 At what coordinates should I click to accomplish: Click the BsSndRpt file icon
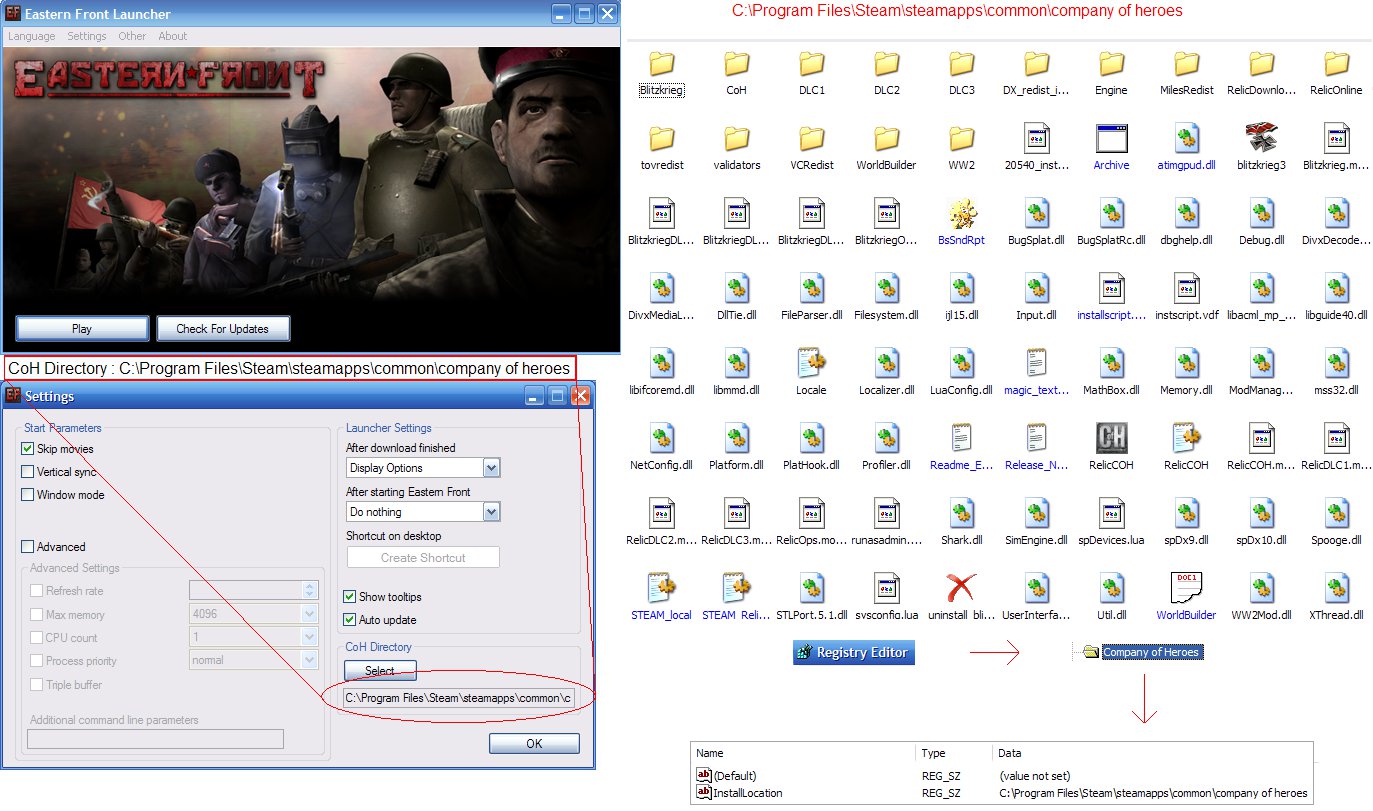coord(962,213)
